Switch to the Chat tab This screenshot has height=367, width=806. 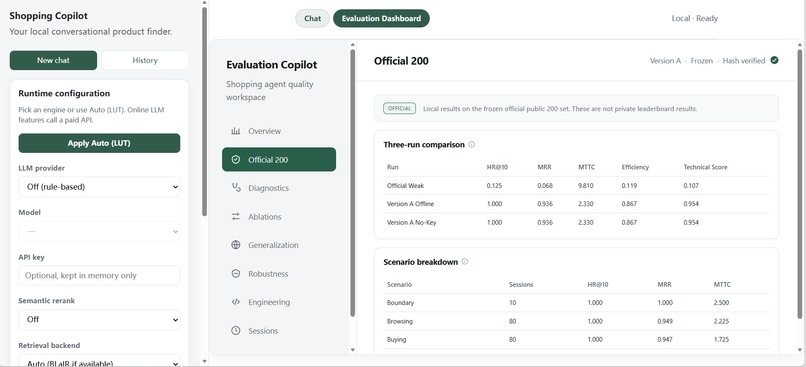pos(313,19)
